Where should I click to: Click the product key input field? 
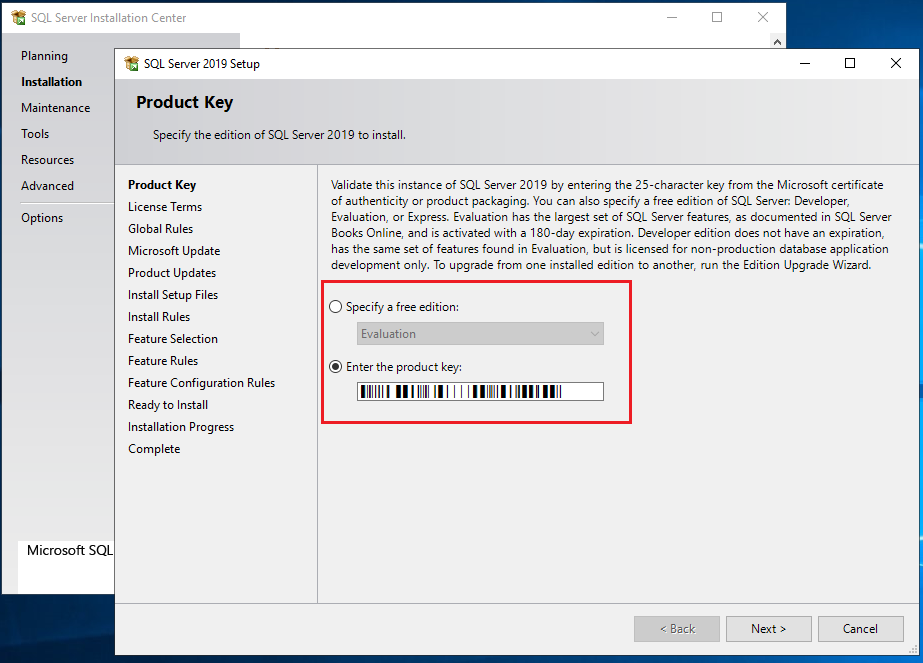click(x=480, y=392)
